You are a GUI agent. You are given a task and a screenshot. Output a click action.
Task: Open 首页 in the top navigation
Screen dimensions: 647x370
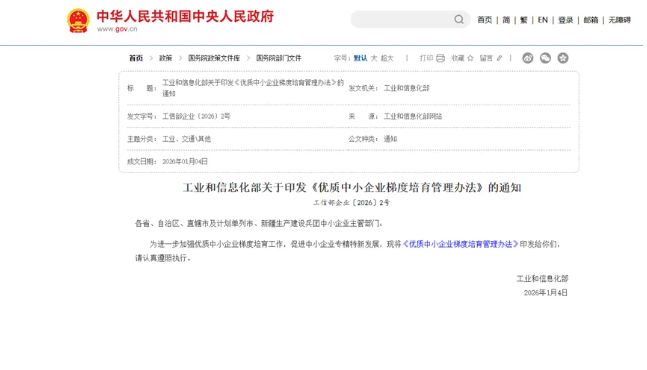(484, 20)
